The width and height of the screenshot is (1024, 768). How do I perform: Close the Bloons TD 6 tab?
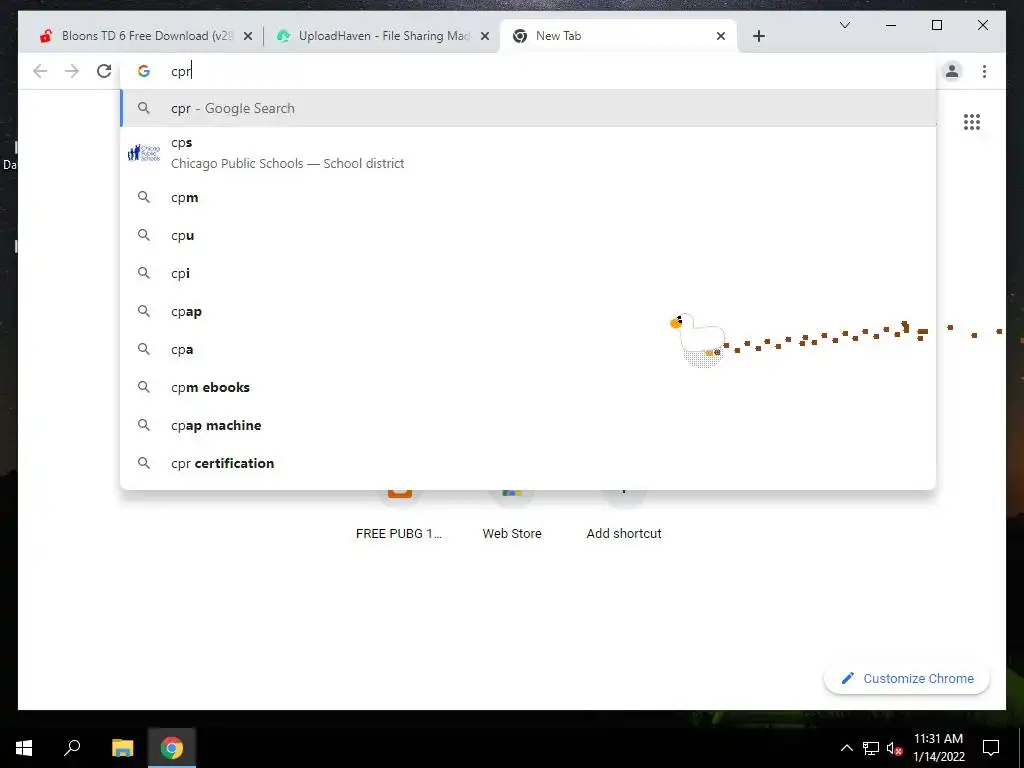(248, 36)
